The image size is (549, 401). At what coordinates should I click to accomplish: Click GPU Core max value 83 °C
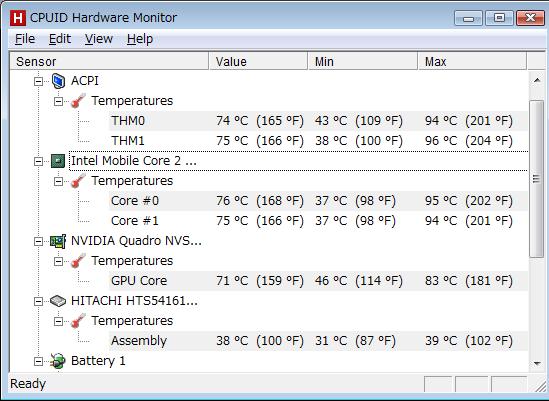469,281
